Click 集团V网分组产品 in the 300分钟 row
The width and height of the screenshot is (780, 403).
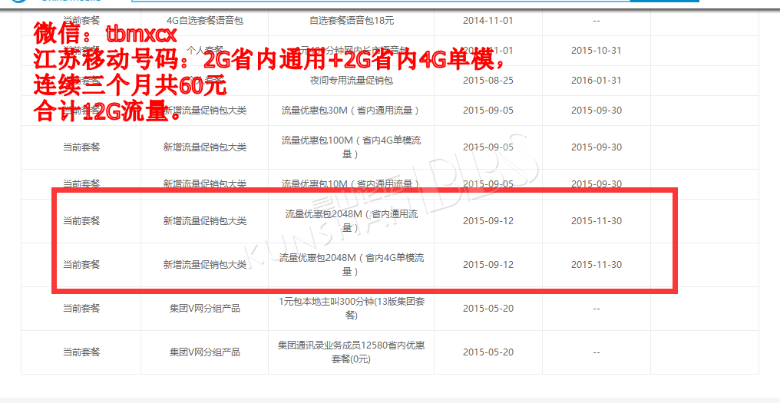pos(204,308)
